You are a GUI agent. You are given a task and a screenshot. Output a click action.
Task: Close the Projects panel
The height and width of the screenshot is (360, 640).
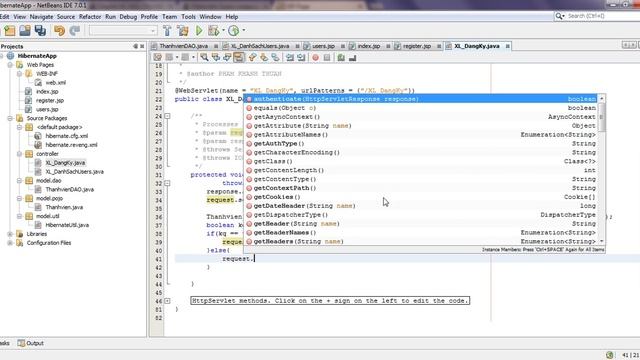(142, 47)
